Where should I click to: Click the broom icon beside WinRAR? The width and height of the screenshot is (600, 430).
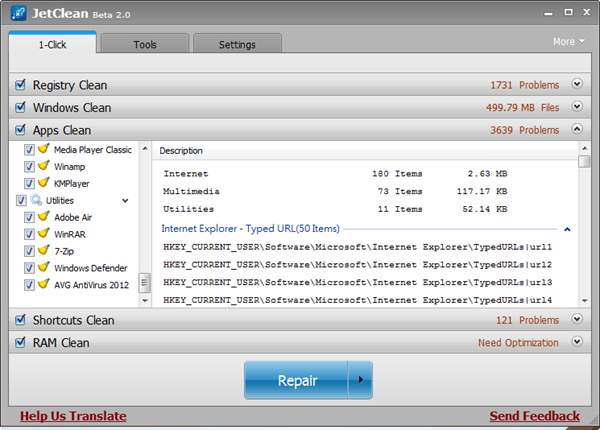click(x=44, y=233)
